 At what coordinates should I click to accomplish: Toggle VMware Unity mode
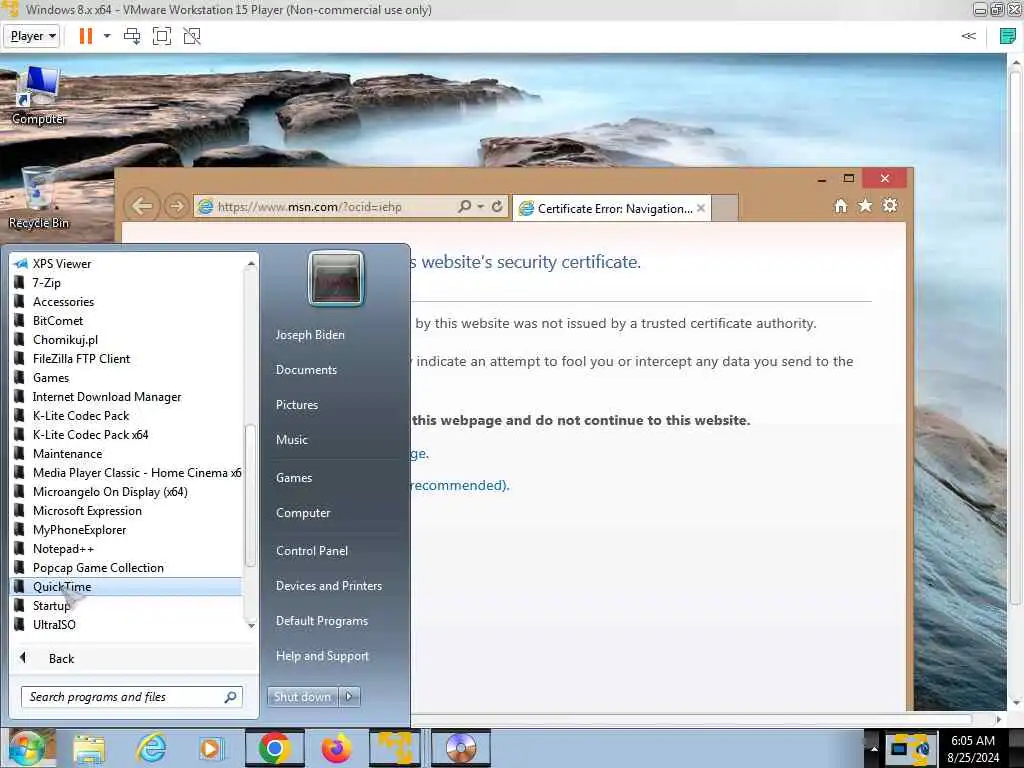tap(192, 36)
